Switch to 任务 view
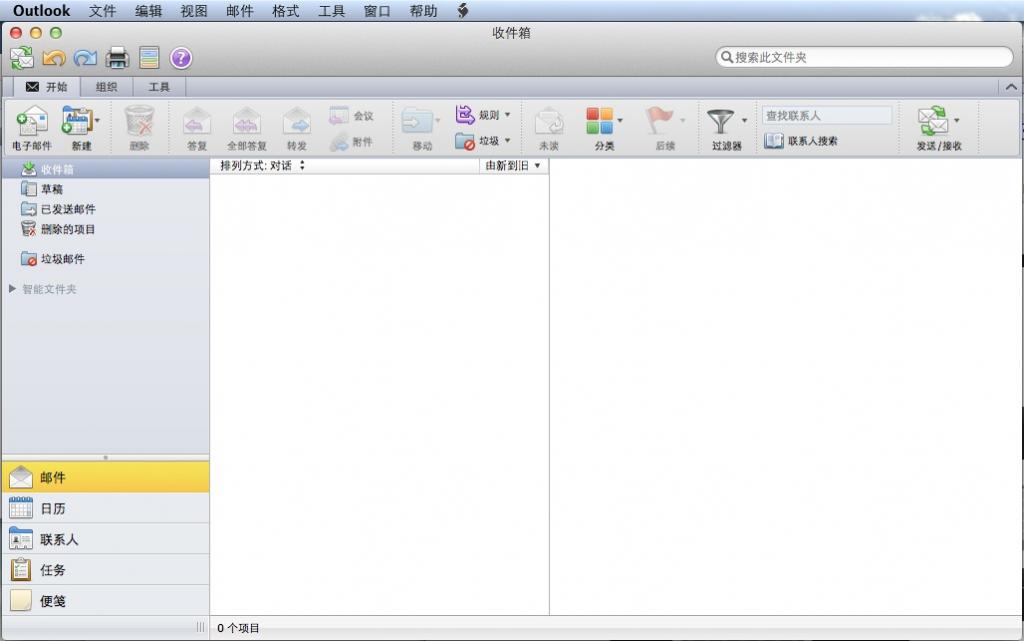1024x641 pixels. (x=105, y=570)
